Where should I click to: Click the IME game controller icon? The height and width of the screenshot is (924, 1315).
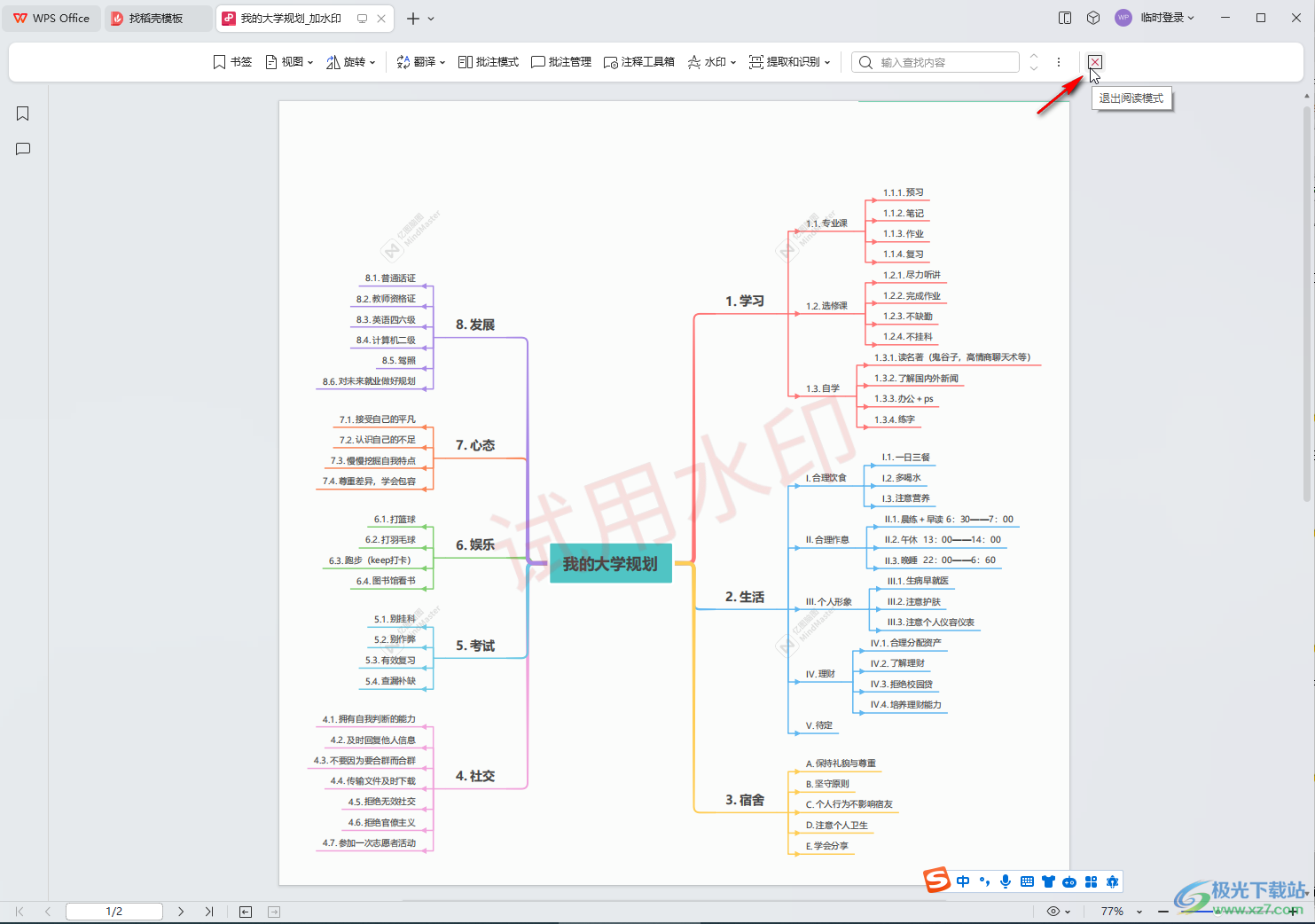[x=1069, y=881]
